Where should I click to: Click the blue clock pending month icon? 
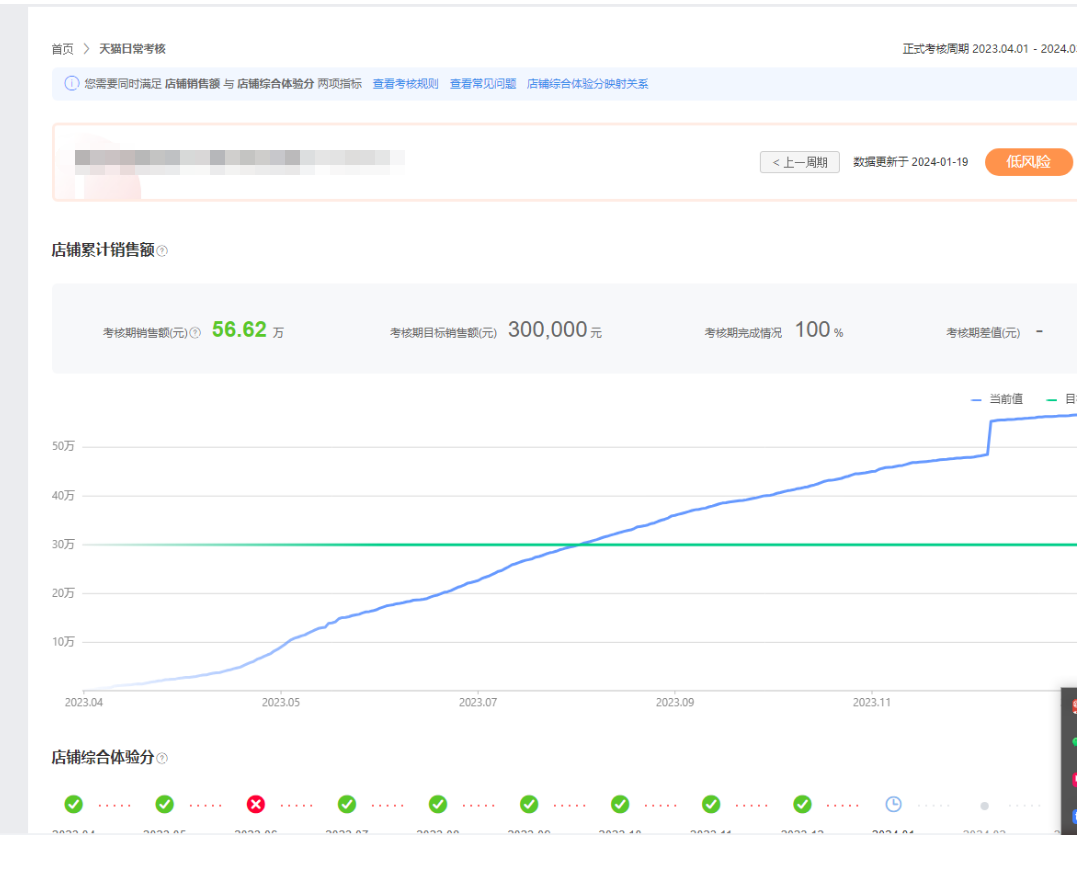point(893,804)
